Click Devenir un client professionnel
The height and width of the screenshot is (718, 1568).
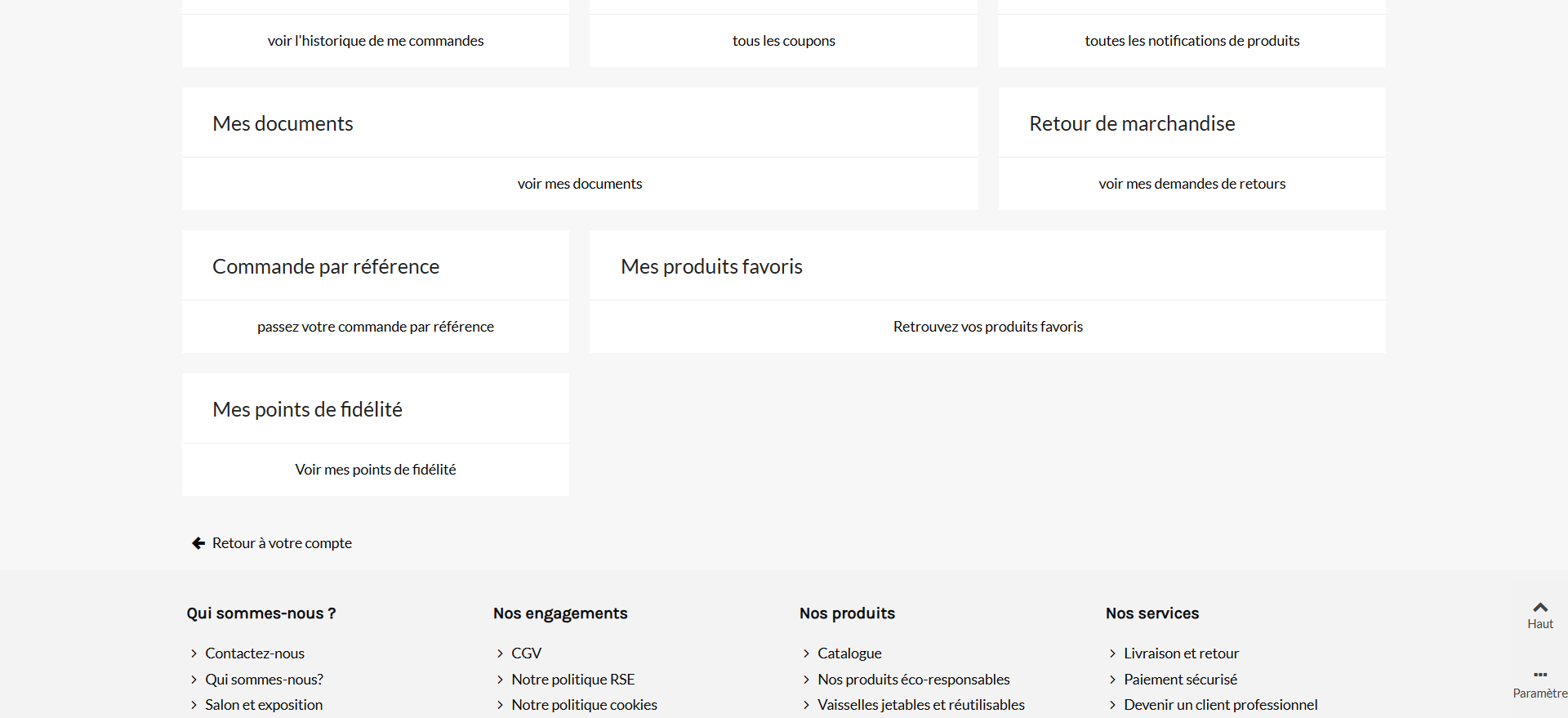1220,705
